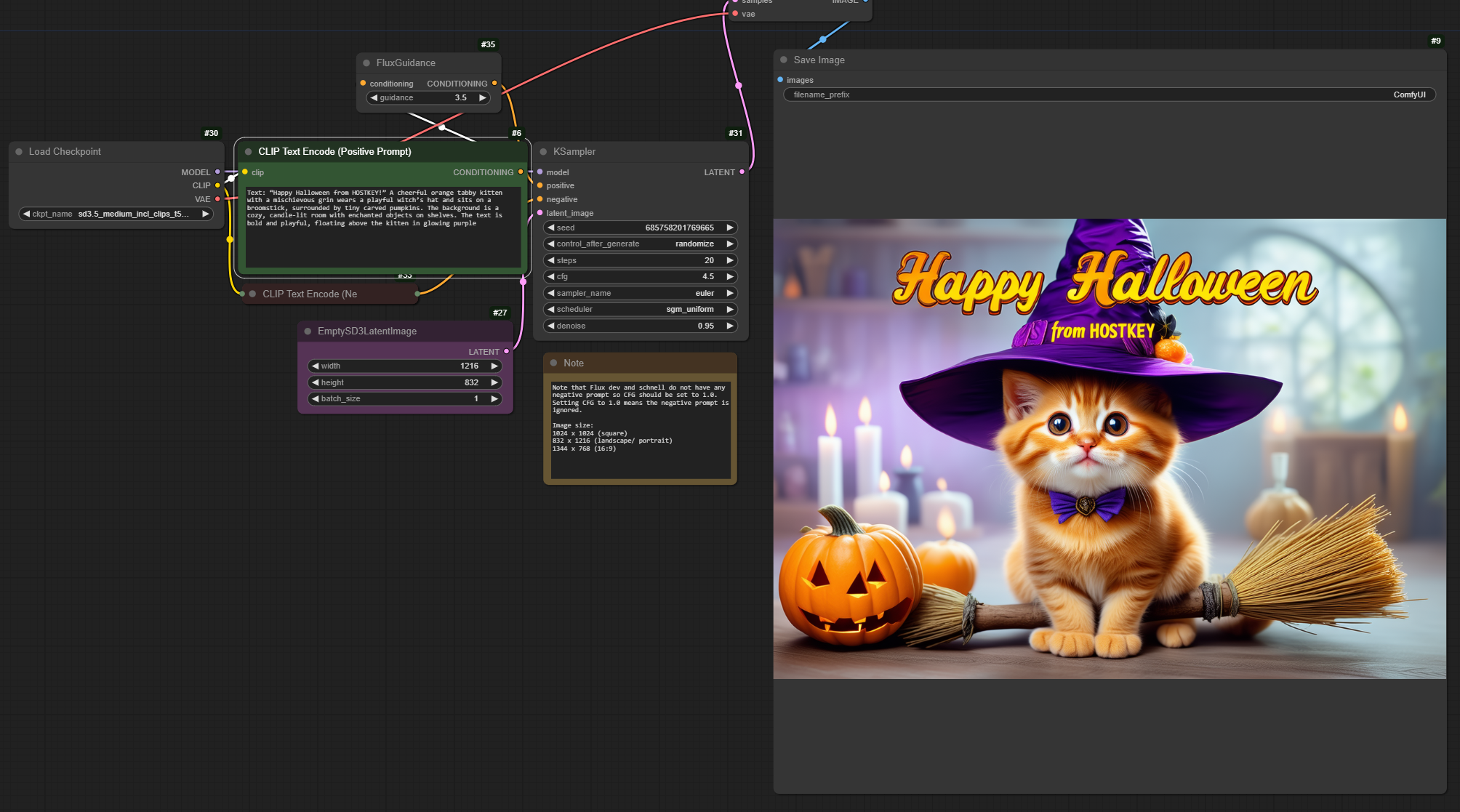Change control_after_generate randomize option
Viewport: 1460px width, 812px height.
point(640,244)
